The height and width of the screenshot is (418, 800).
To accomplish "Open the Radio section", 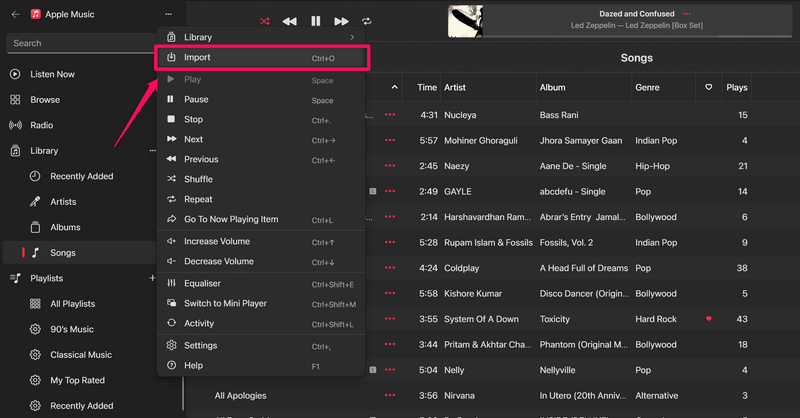I will click(41, 125).
